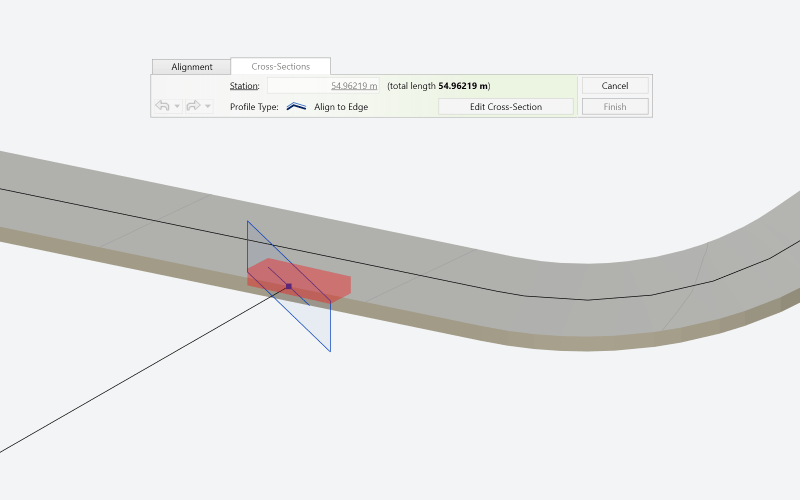Click the Station label
This screenshot has height=500, width=800.
[x=244, y=86]
